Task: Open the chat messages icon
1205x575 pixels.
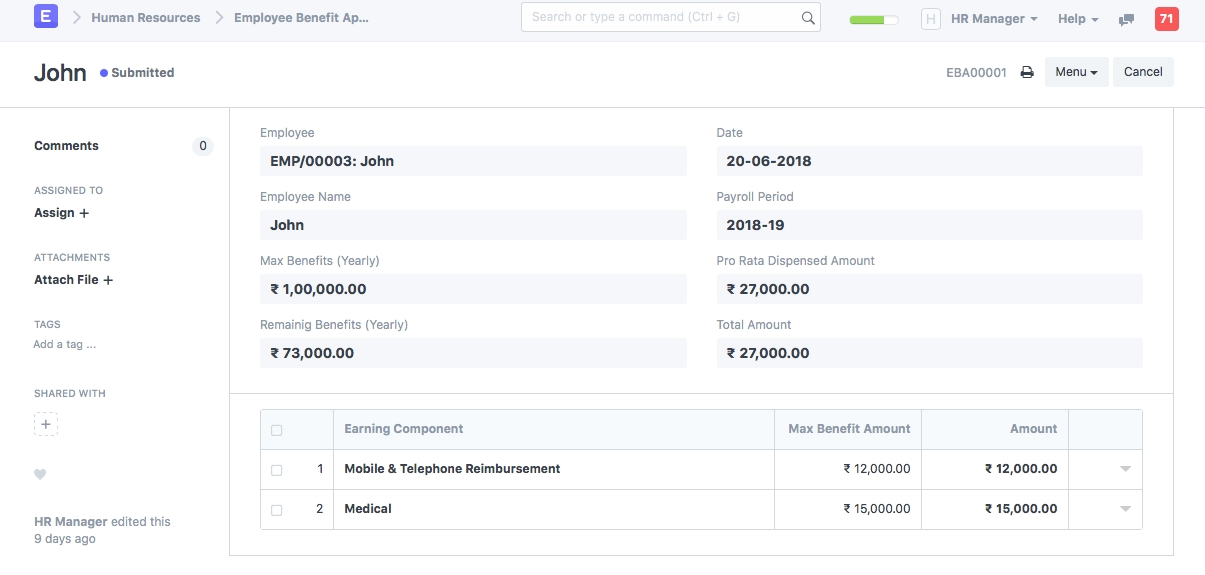Action: coord(1126,19)
